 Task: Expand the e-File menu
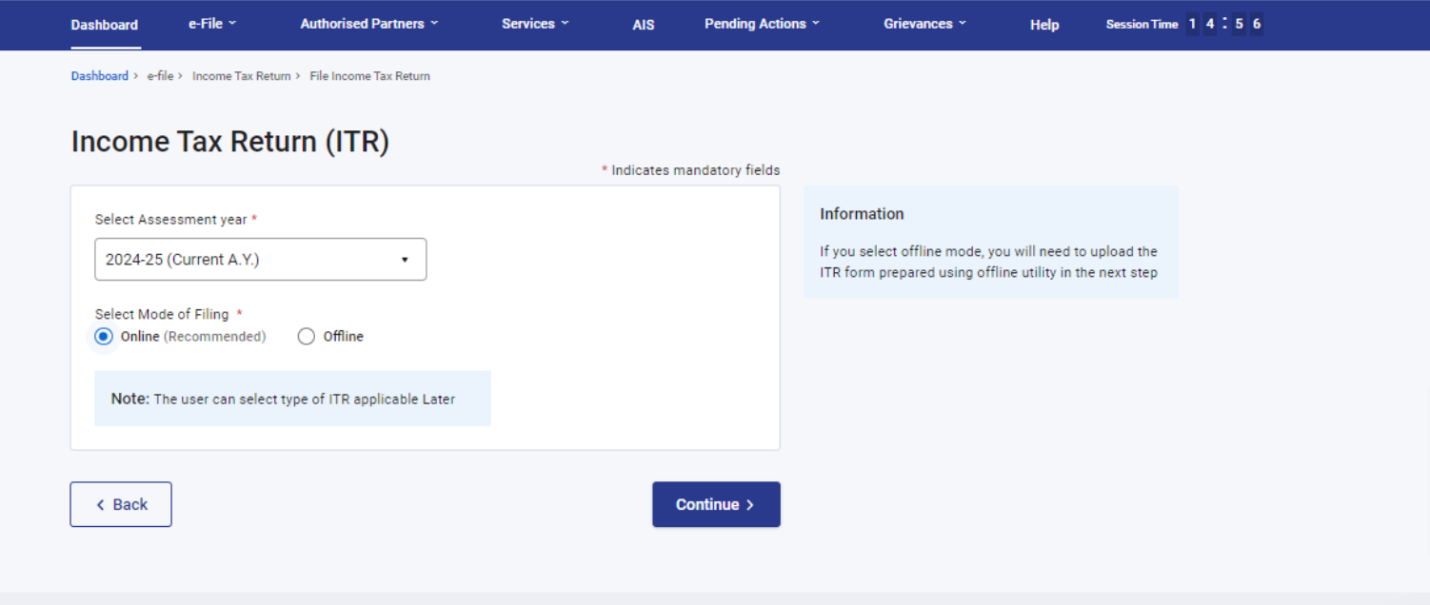click(x=211, y=24)
